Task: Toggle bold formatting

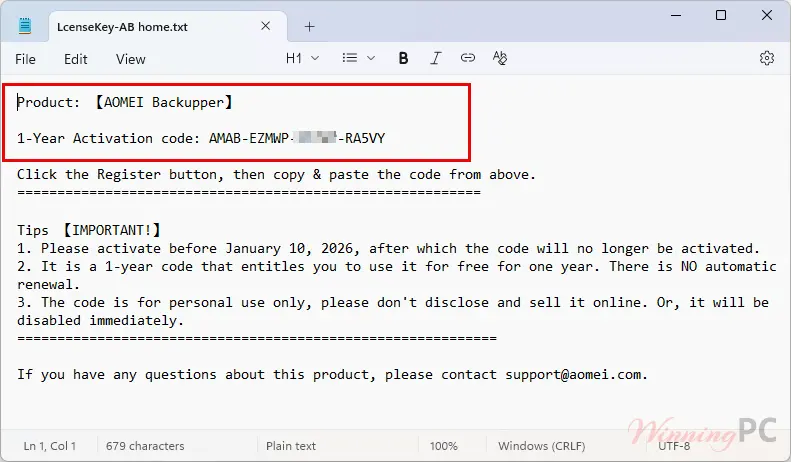Action: (x=403, y=59)
